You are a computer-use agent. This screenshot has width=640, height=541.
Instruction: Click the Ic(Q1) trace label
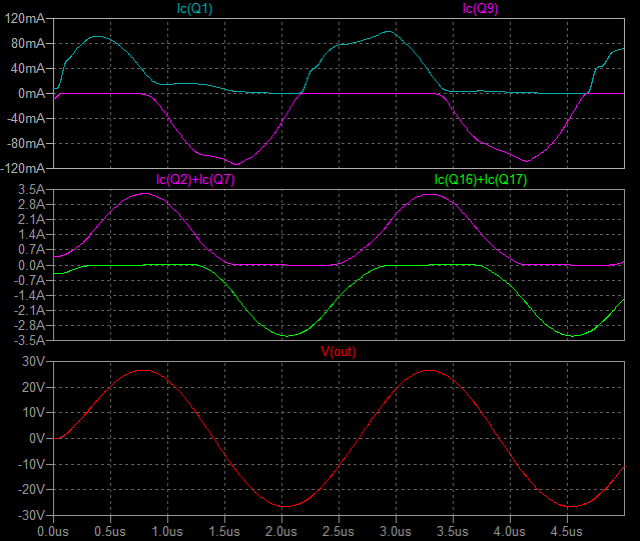pos(195,9)
